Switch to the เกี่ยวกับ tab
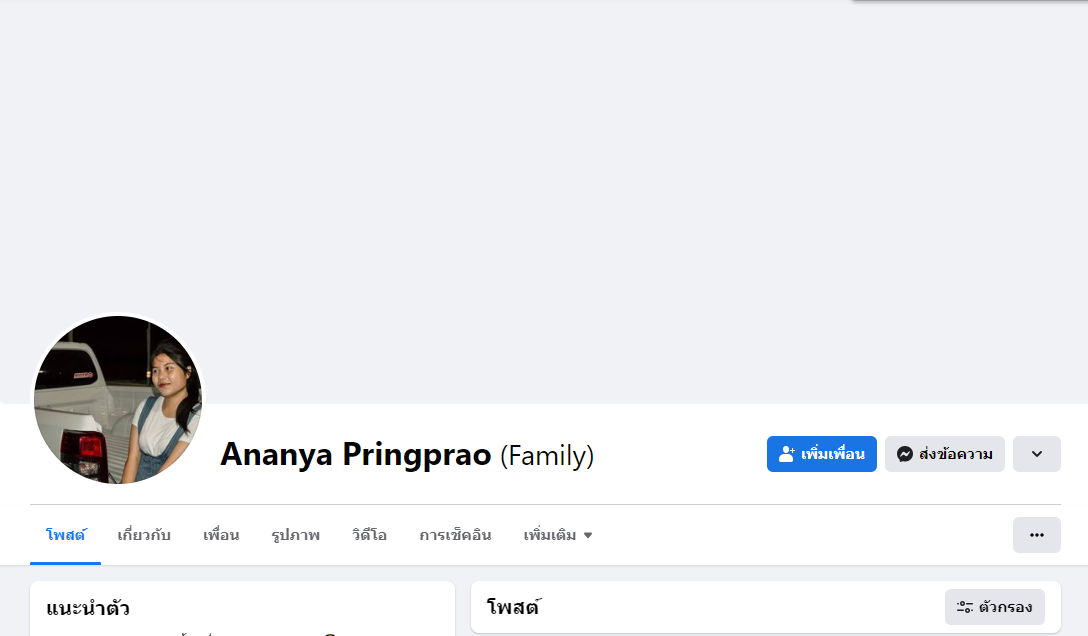Image resolution: width=1088 pixels, height=636 pixels. pyautogui.click(x=144, y=535)
